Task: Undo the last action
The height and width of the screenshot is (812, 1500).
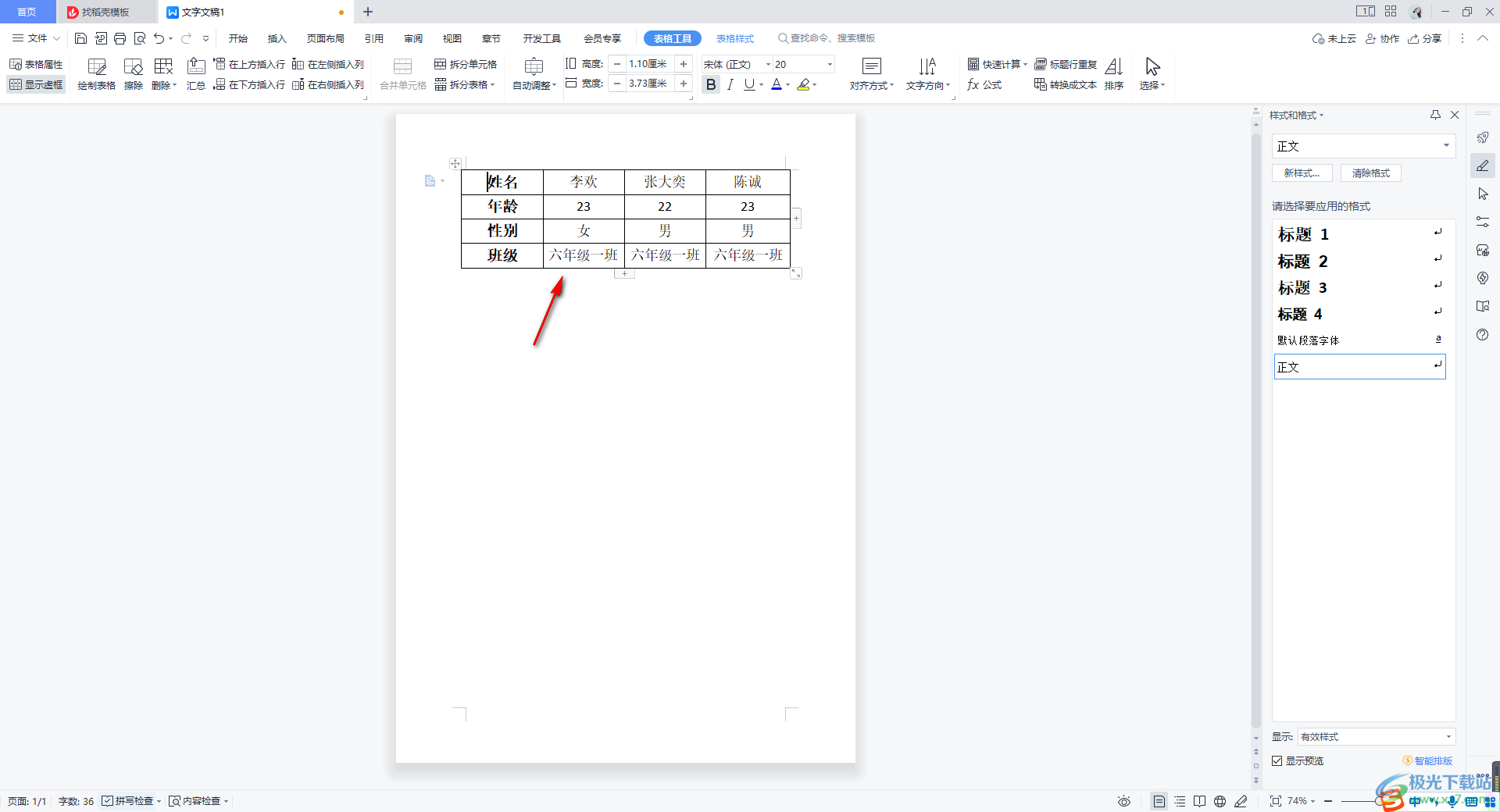Action: click(159, 38)
